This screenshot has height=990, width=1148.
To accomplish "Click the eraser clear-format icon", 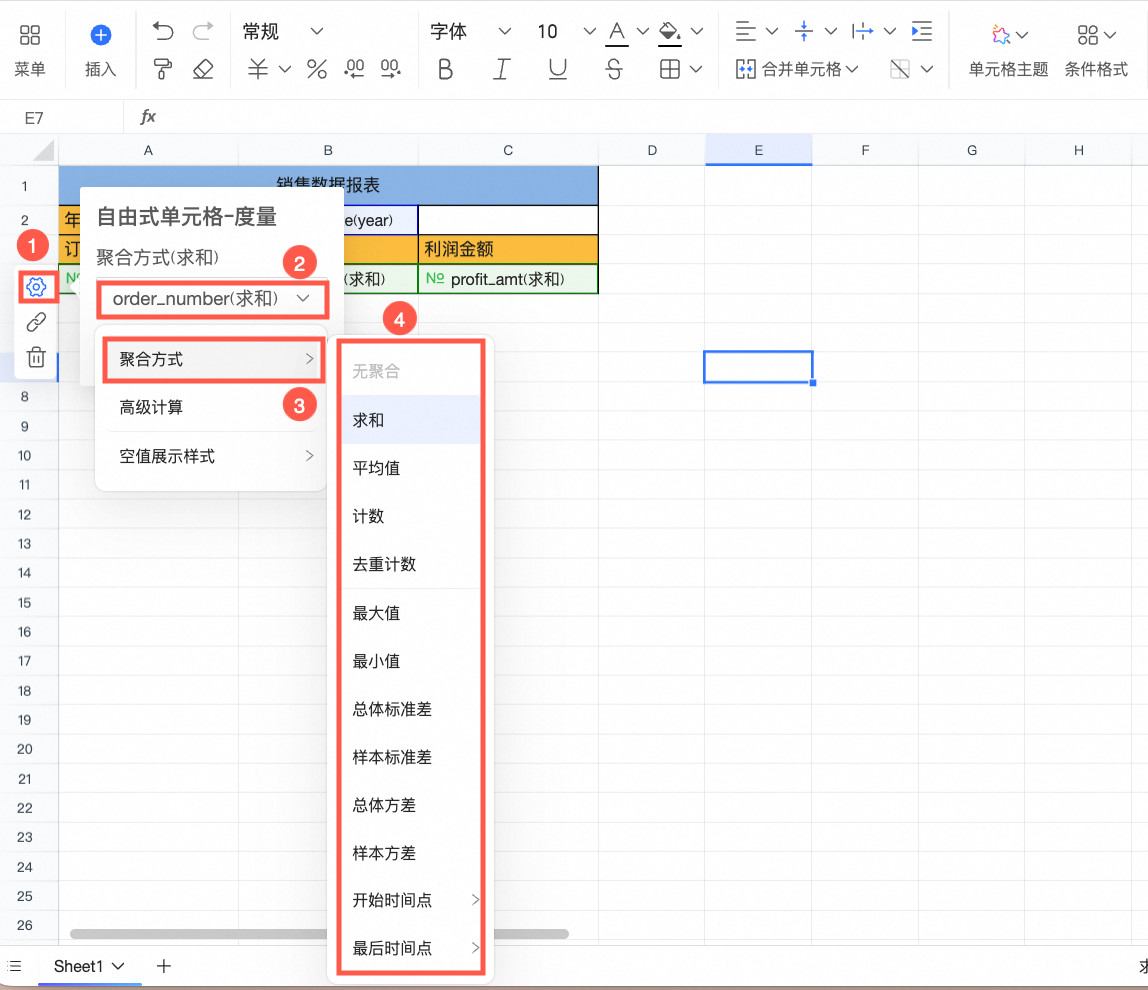I will [x=202, y=69].
